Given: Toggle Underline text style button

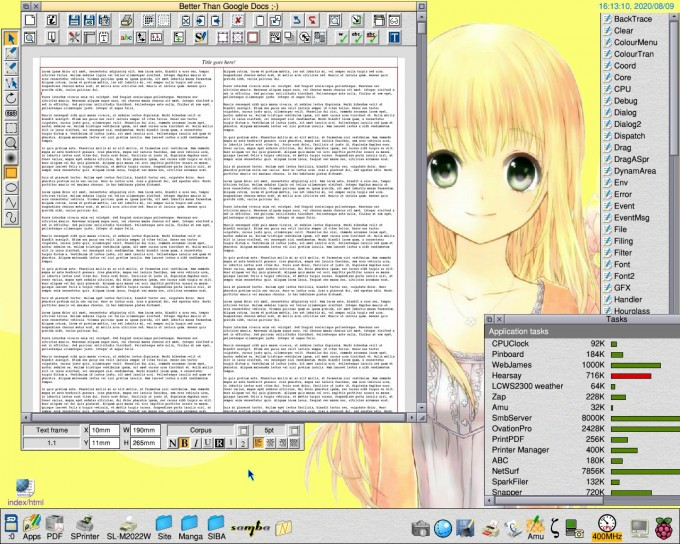Looking at the screenshot, I should (208, 443).
